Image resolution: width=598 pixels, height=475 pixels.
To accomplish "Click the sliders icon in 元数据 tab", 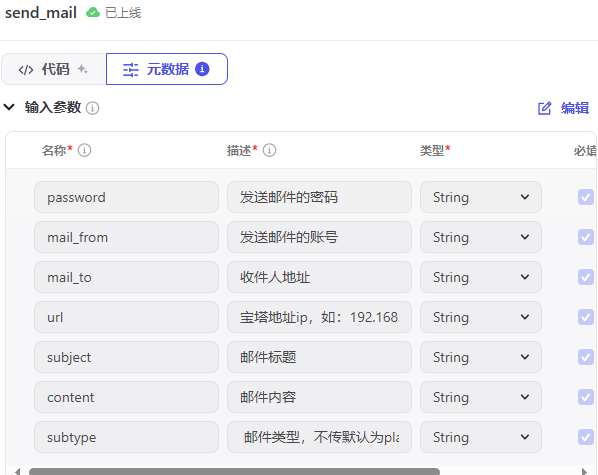I will tap(130, 70).
